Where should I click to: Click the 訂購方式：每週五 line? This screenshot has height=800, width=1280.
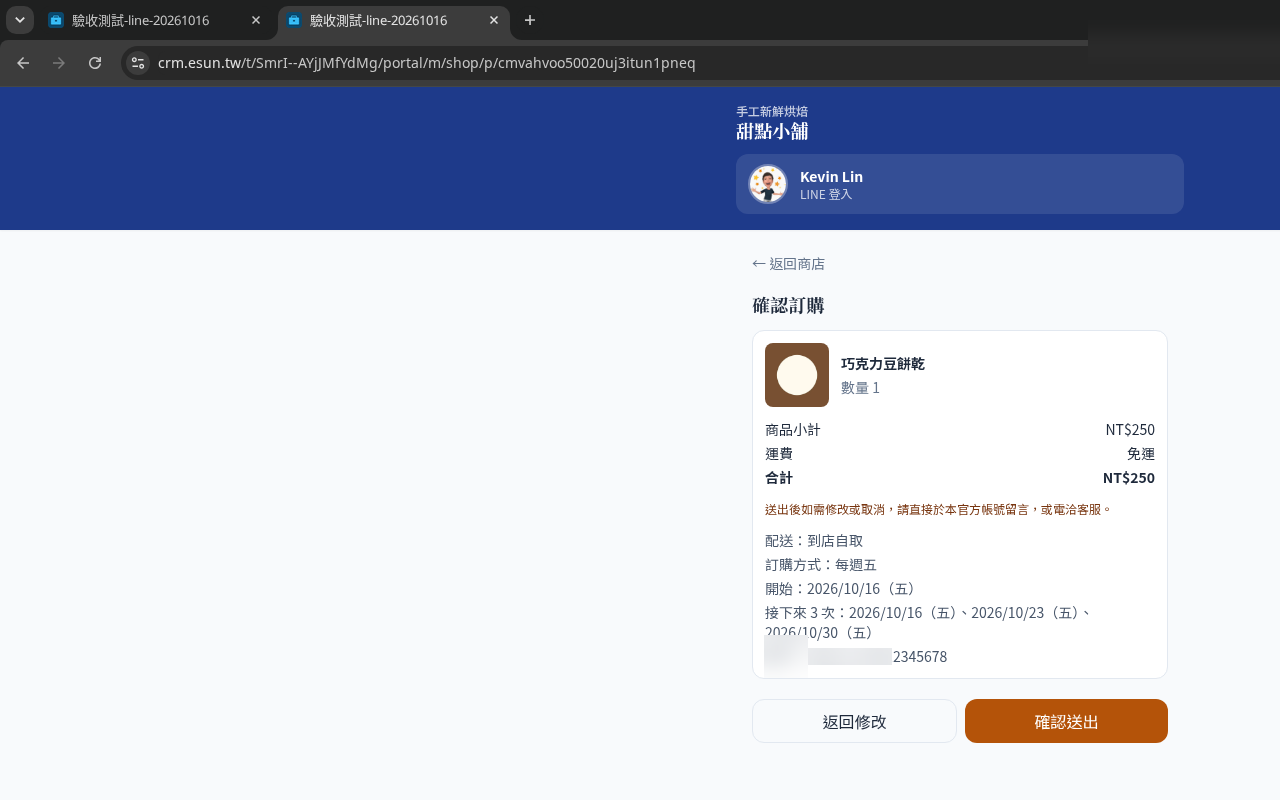821,565
